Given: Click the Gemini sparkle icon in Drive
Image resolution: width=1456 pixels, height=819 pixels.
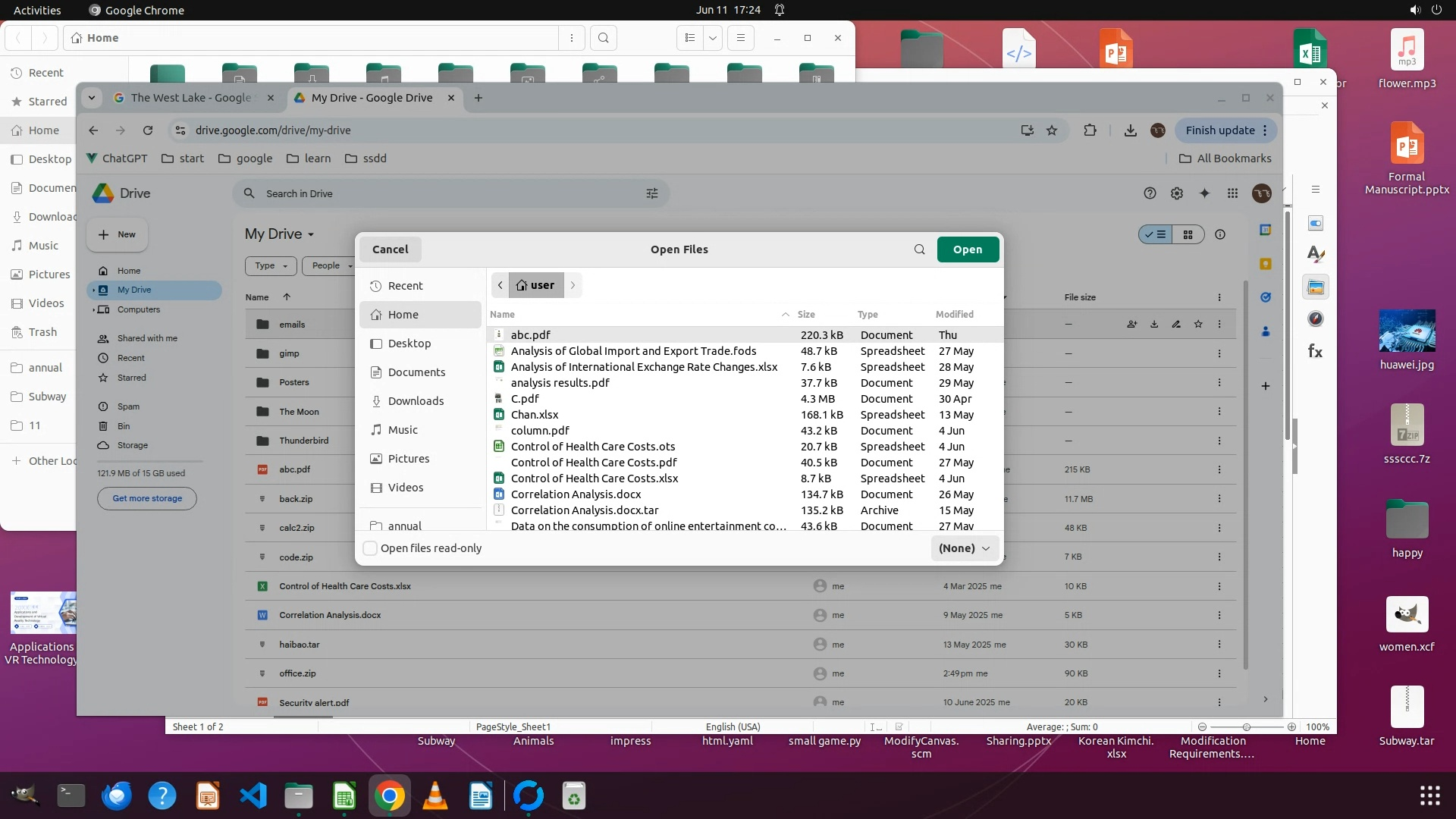Looking at the screenshot, I should point(1204,193).
